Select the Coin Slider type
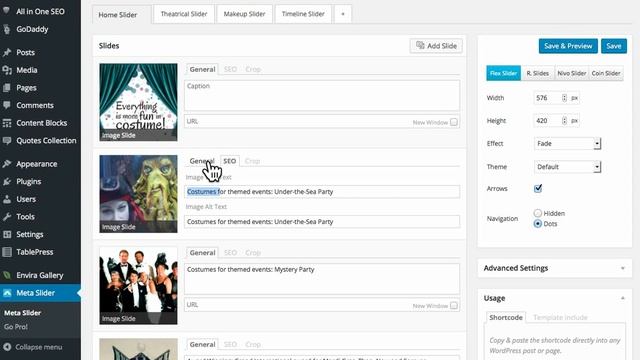The height and width of the screenshot is (360, 640). tap(606, 73)
